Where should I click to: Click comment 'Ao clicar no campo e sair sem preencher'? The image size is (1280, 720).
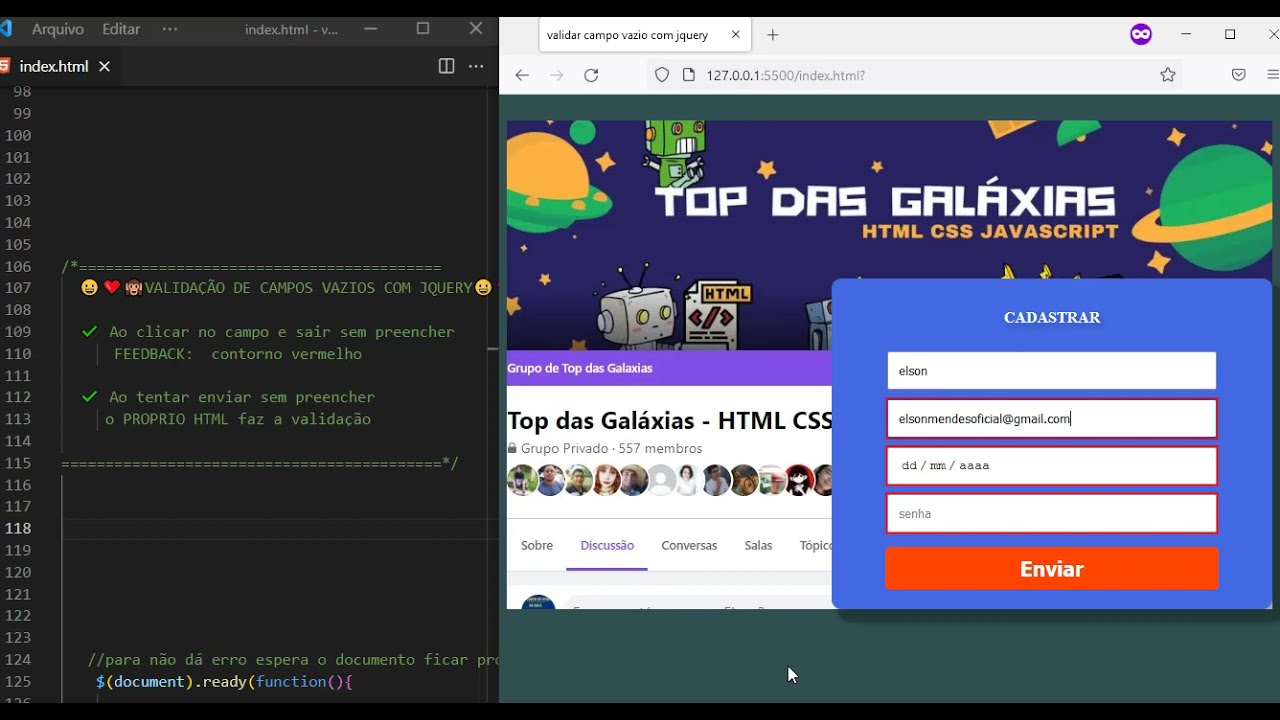tap(281, 332)
